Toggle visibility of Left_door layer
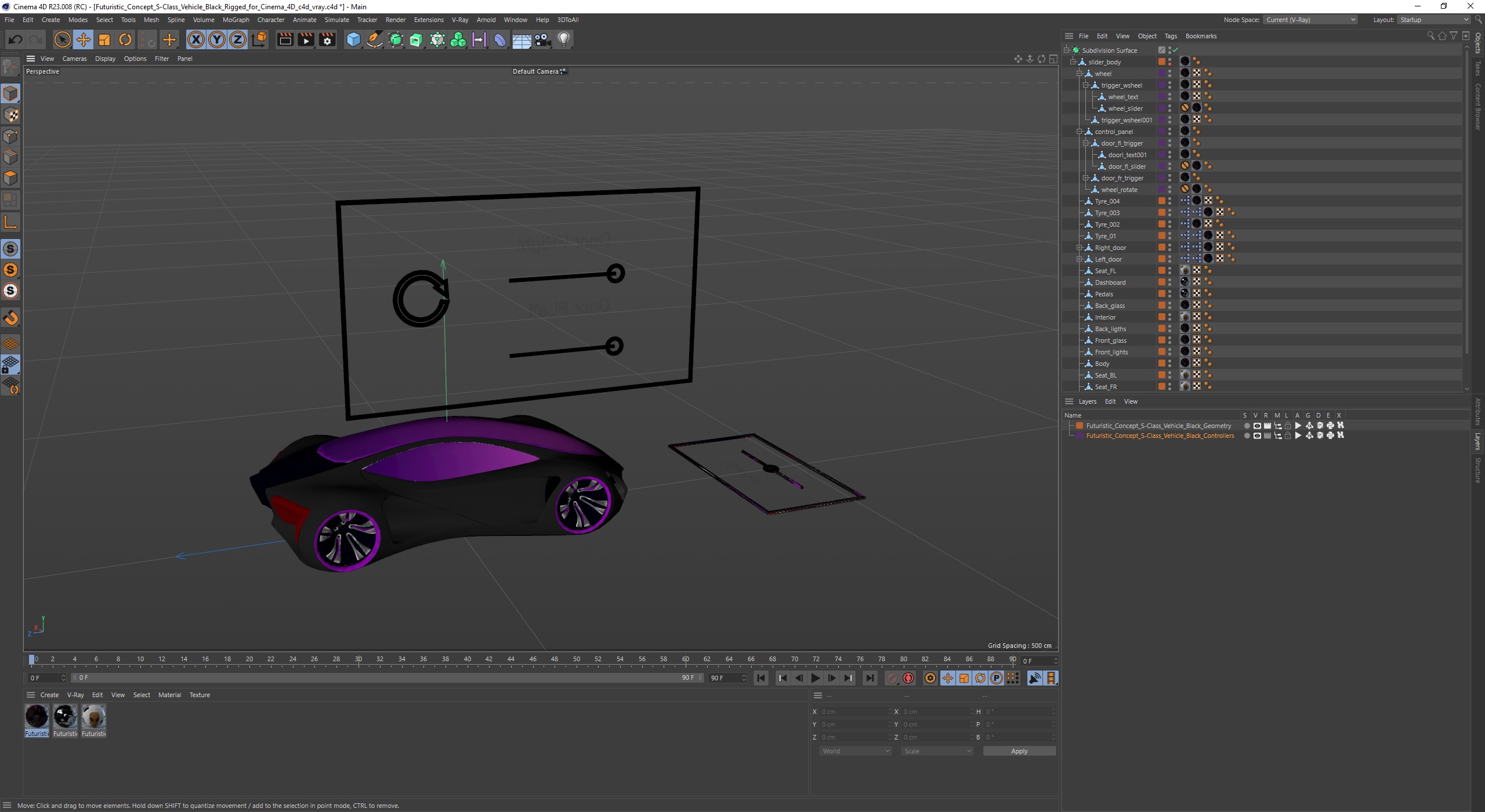The width and height of the screenshot is (1485, 812). (1170, 257)
